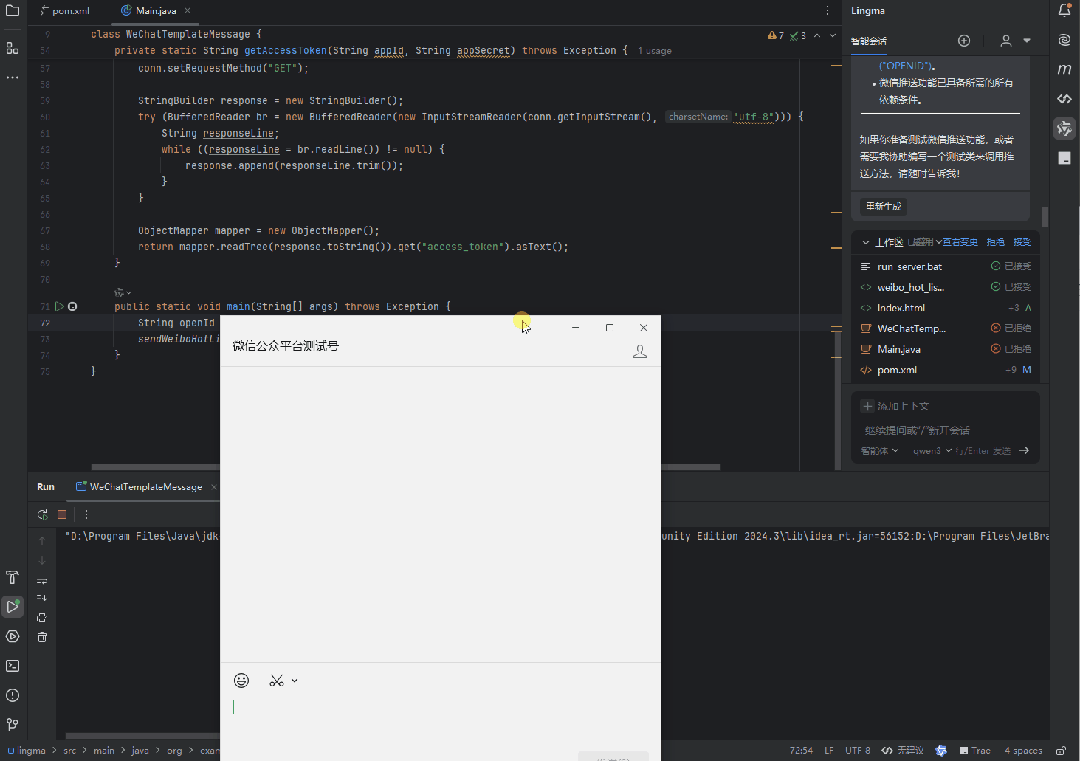
Task: Collapse the workspace file list chevron
Action: (866, 242)
